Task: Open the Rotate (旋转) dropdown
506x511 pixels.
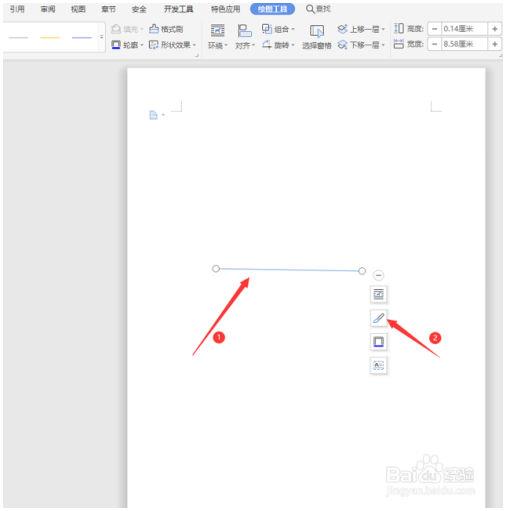Action: click(x=278, y=44)
